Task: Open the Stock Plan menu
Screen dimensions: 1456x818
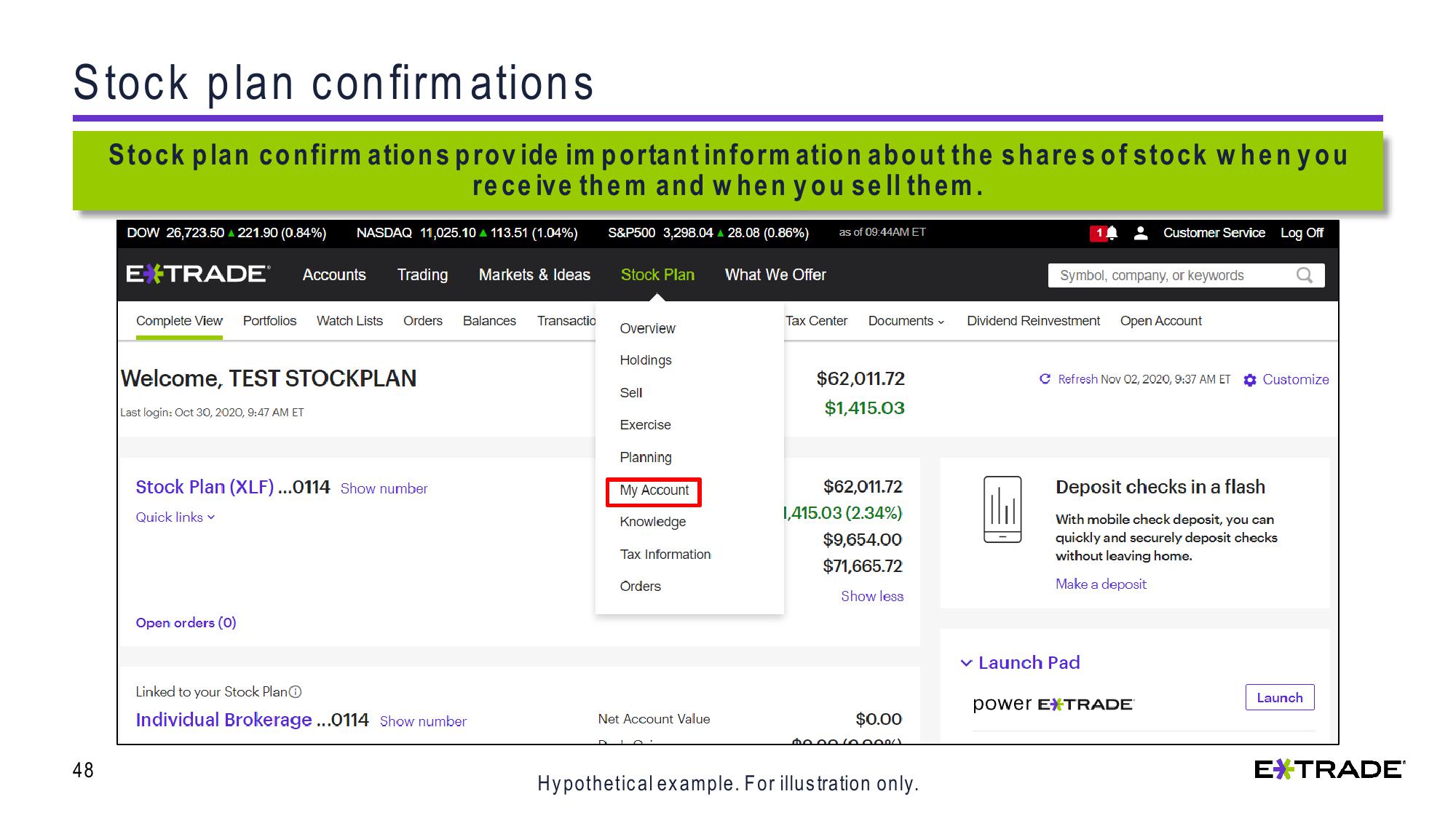Action: coord(657,275)
